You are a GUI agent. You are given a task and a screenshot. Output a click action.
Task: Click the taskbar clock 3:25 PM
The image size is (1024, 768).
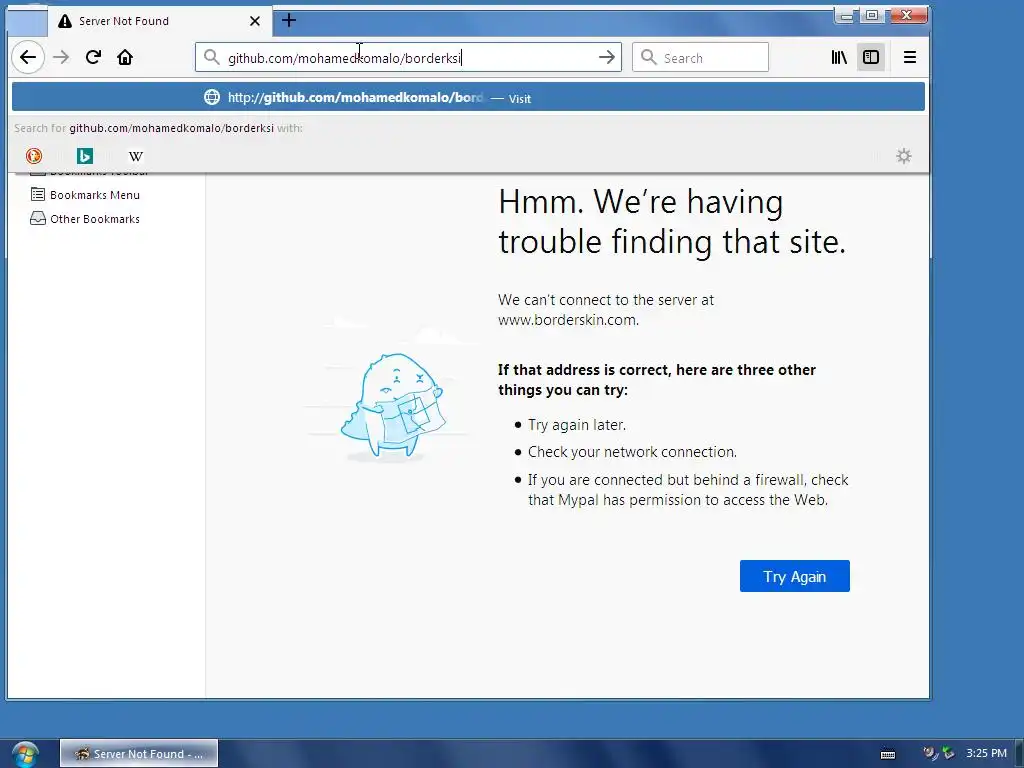(986, 753)
